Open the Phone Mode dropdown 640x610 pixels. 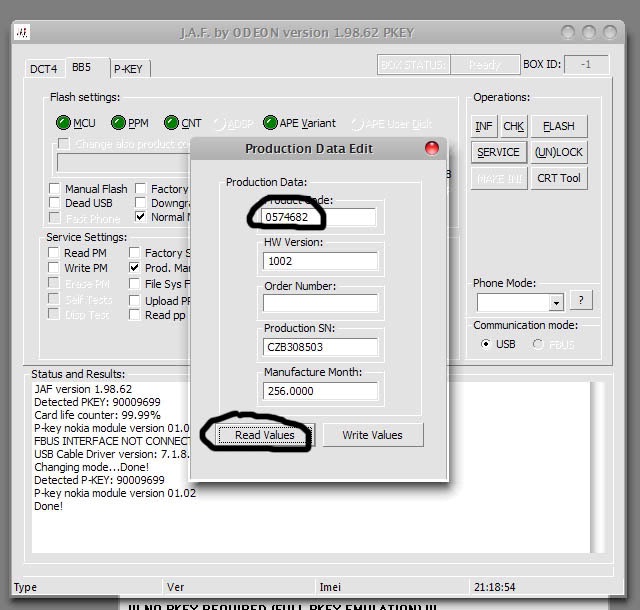click(555, 303)
